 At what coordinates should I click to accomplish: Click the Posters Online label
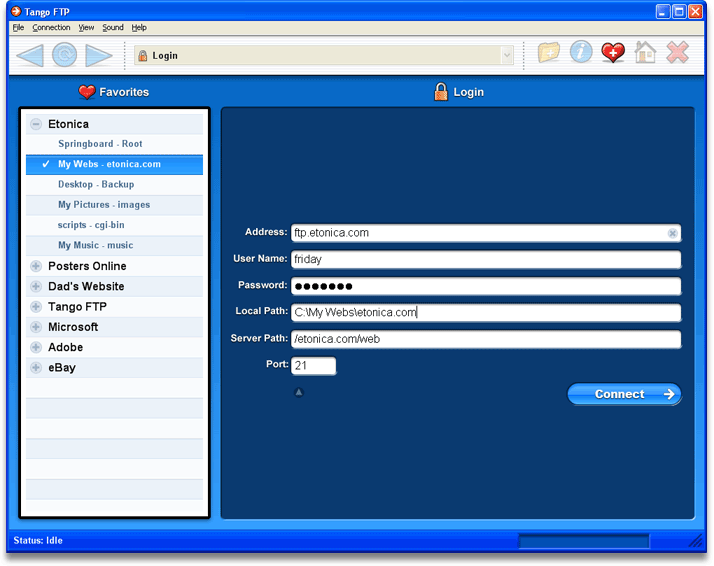(x=87, y=266)
